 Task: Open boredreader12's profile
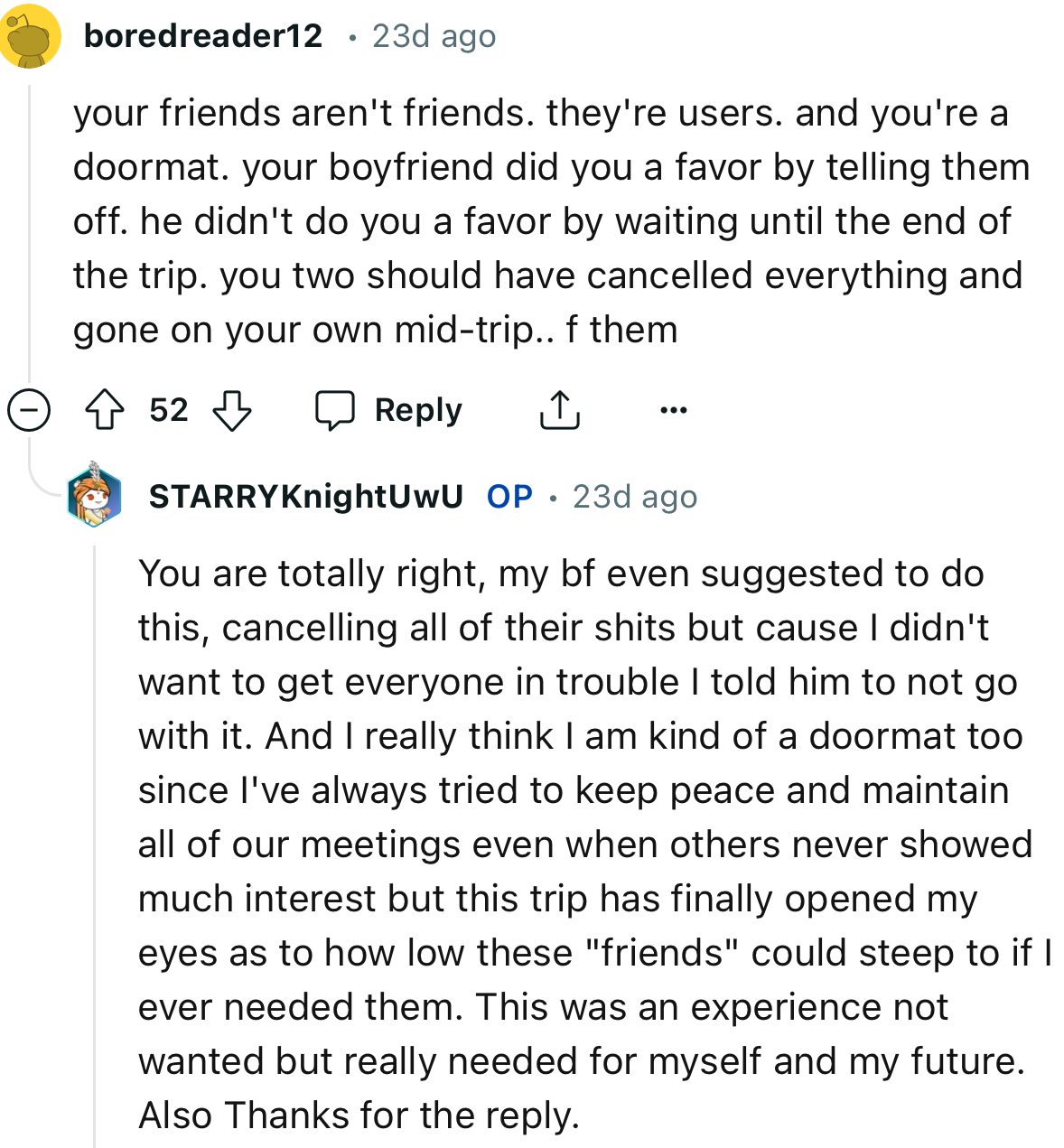[x=202, y=35]
